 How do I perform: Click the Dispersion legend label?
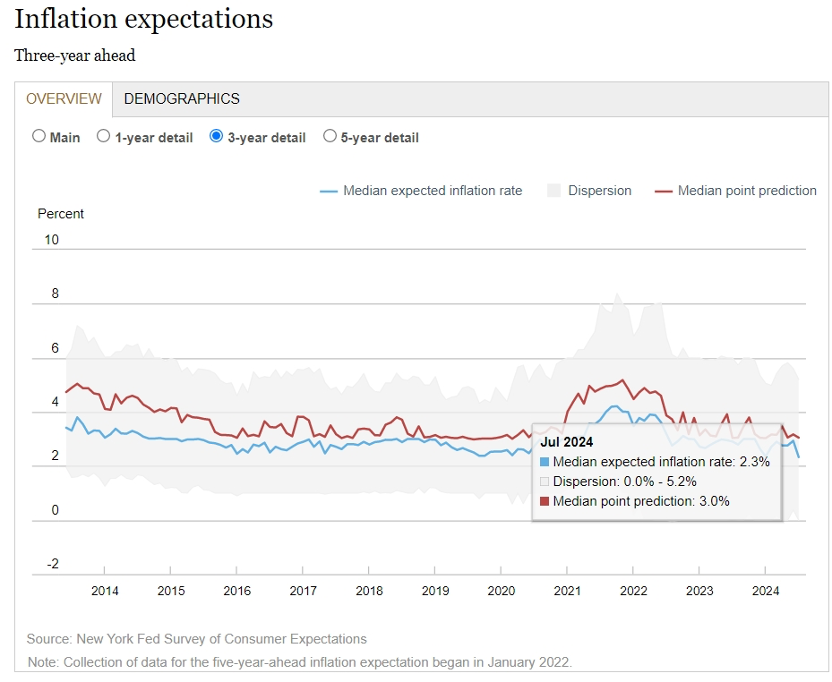point(600,191)
